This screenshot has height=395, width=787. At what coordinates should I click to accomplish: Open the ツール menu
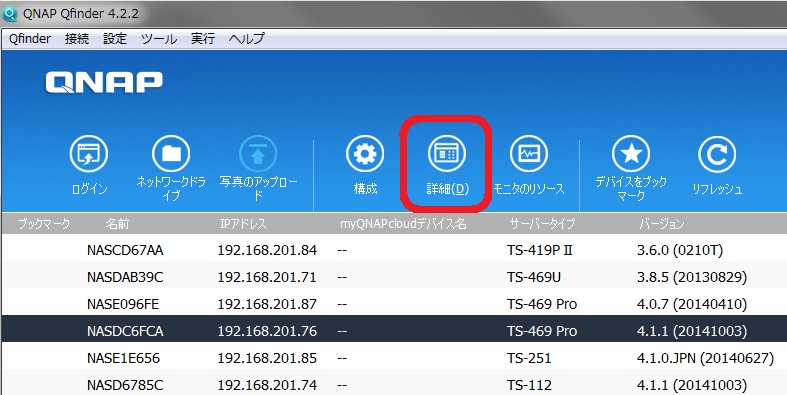[159, 39]
